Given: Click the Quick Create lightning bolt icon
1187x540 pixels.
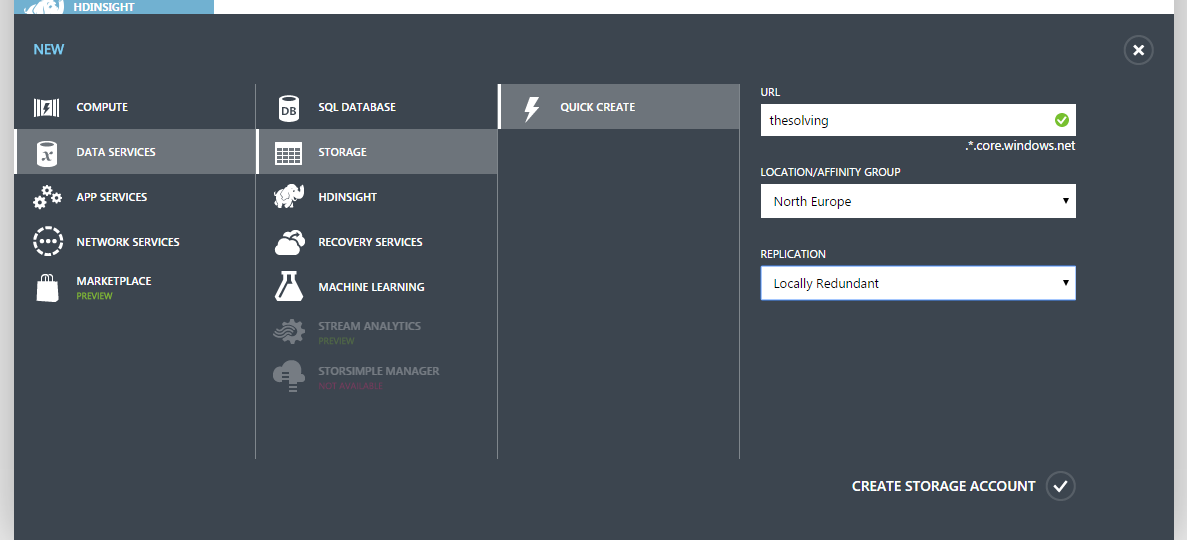Looking at the screenshot, I should click(x=531, y=108).
